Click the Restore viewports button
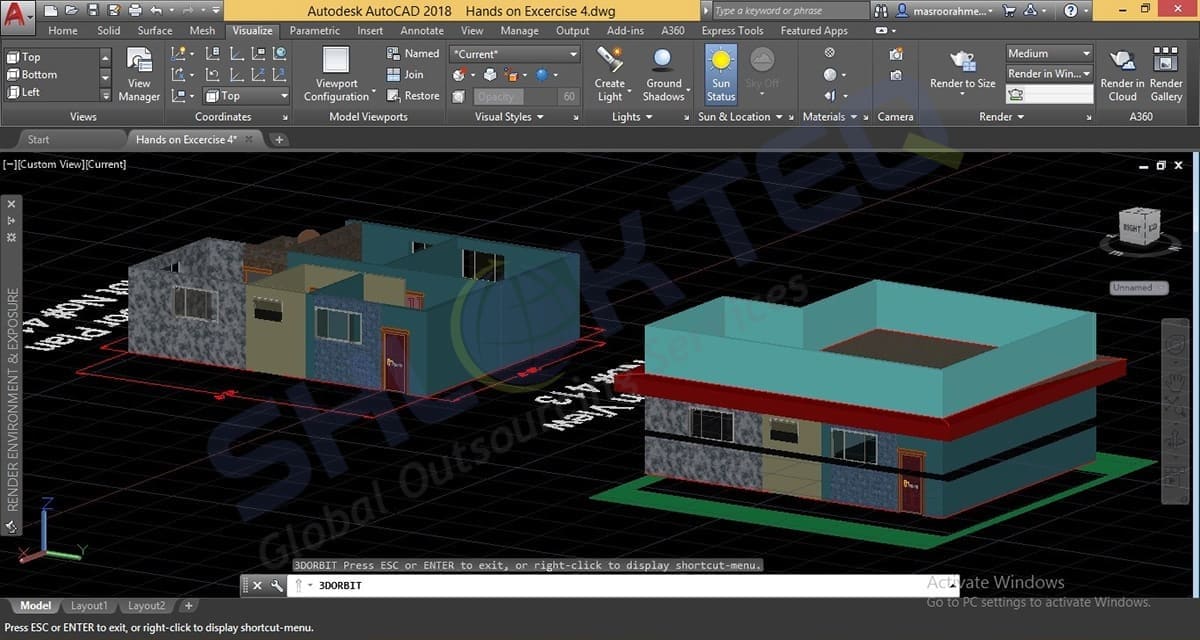Image resolution: width=1200 pixels, height=640 pixels. pos(413,96)
